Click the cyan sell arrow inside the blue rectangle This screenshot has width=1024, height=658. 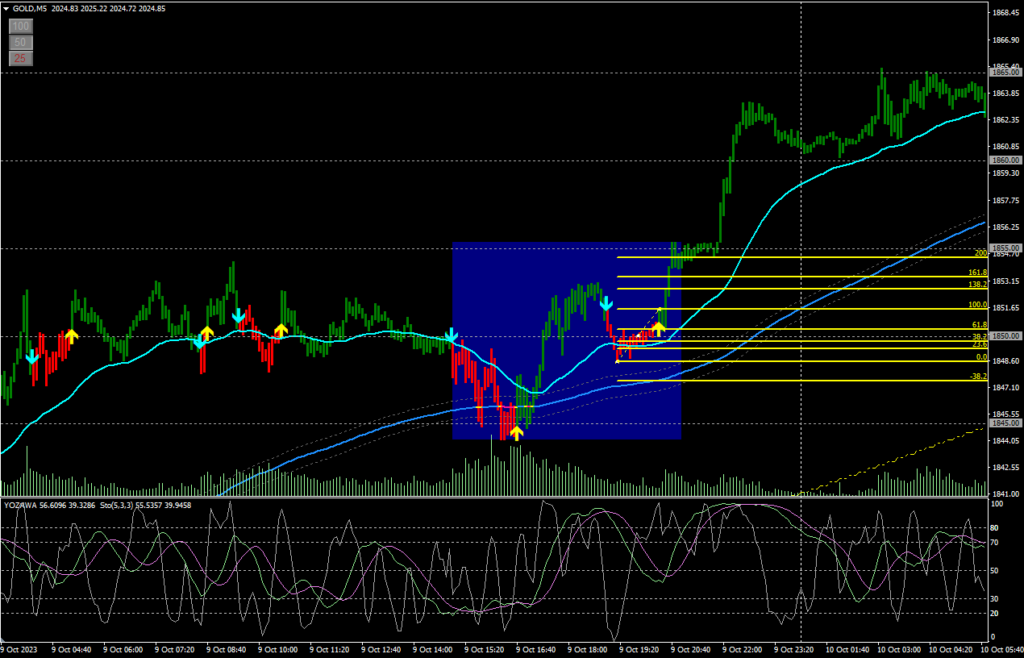pyautogui.click(x=606, y=301)
